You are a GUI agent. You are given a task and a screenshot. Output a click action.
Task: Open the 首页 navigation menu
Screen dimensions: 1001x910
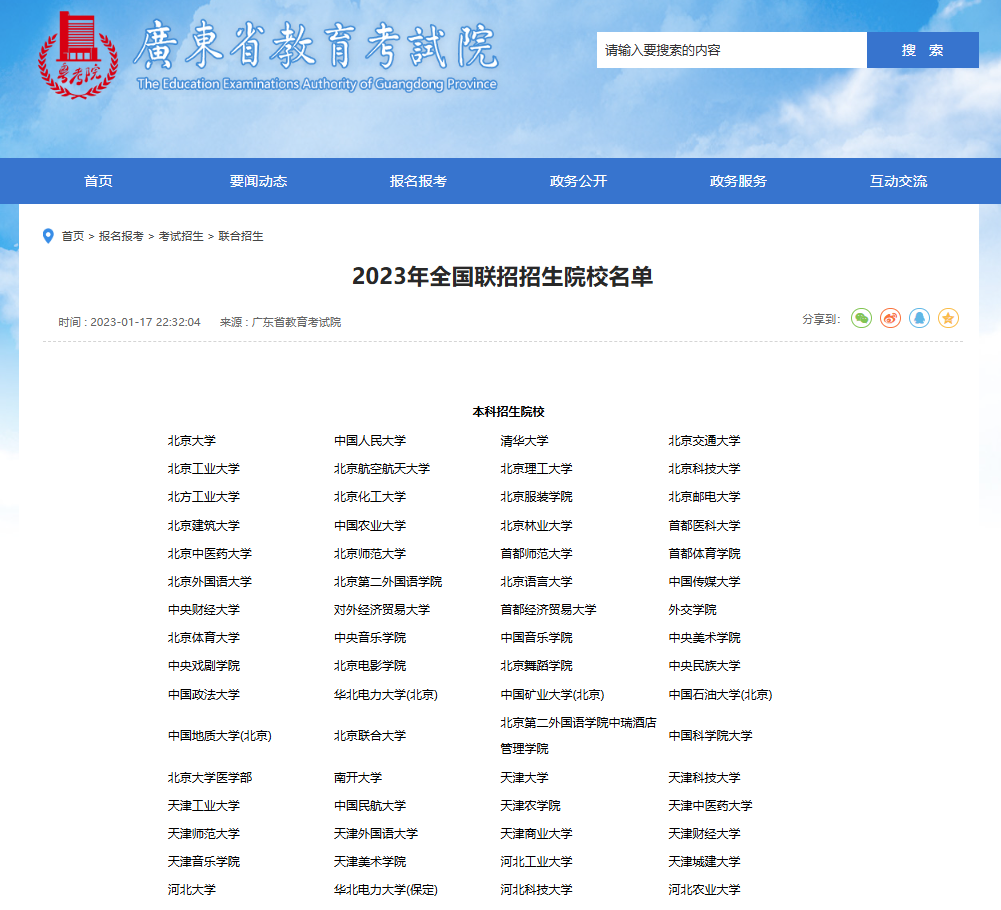pyautogui.click(x=98, y=181)
